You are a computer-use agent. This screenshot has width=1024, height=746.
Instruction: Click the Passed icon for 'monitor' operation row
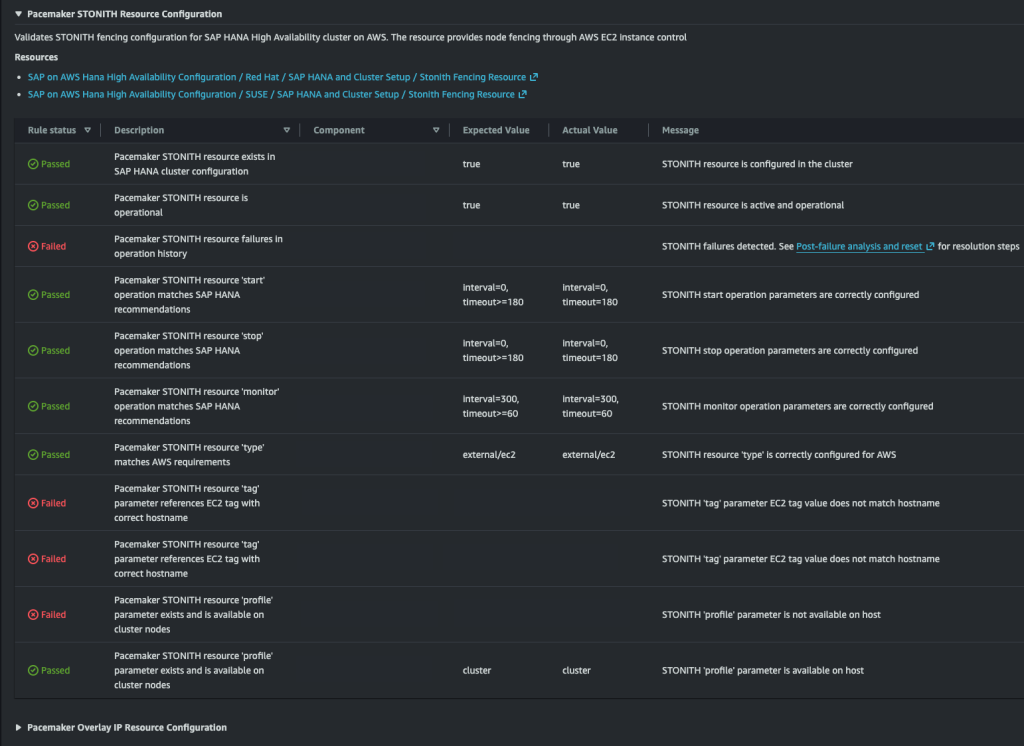click(33, 406)
